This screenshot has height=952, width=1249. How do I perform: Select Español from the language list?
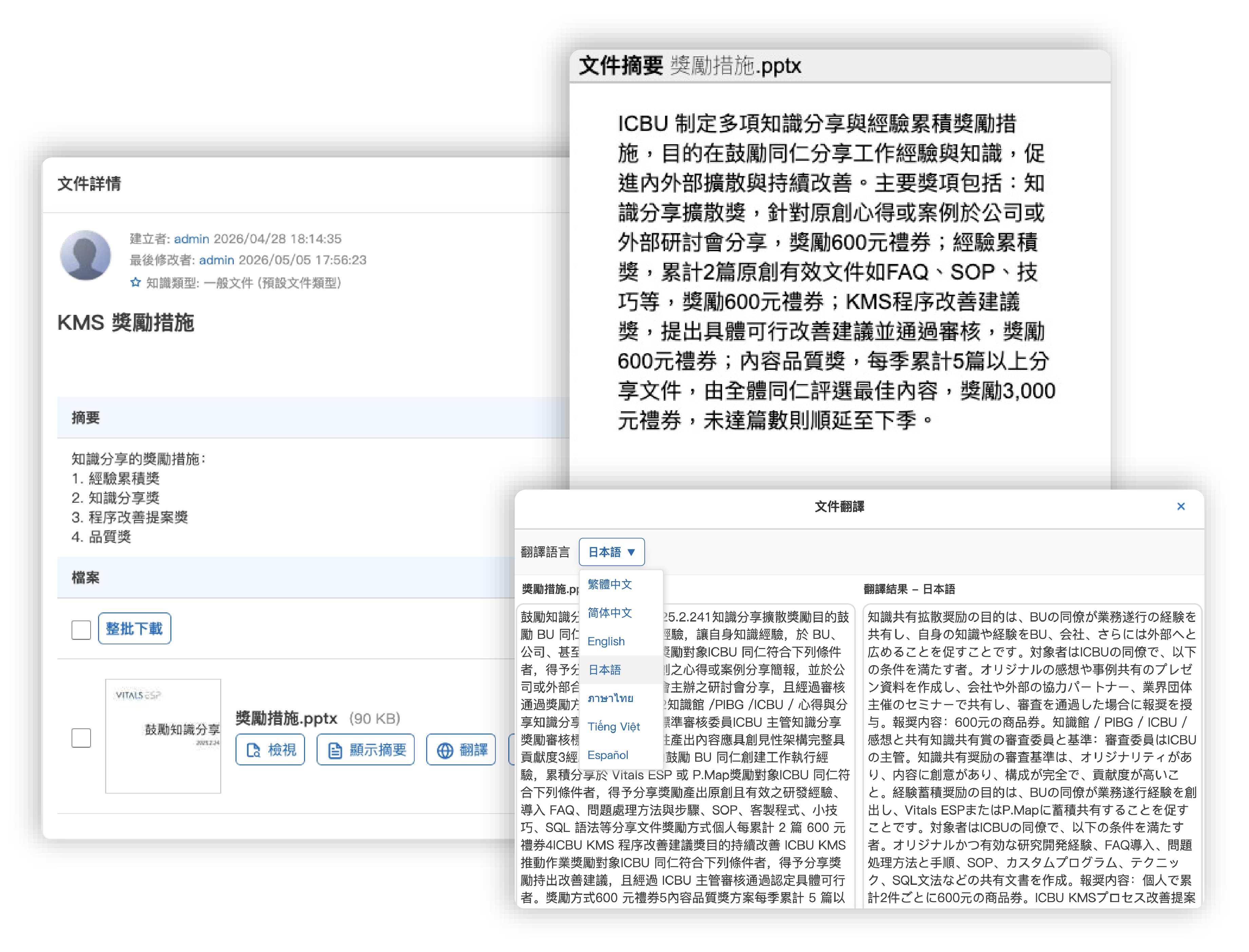[x=608, y=755]
